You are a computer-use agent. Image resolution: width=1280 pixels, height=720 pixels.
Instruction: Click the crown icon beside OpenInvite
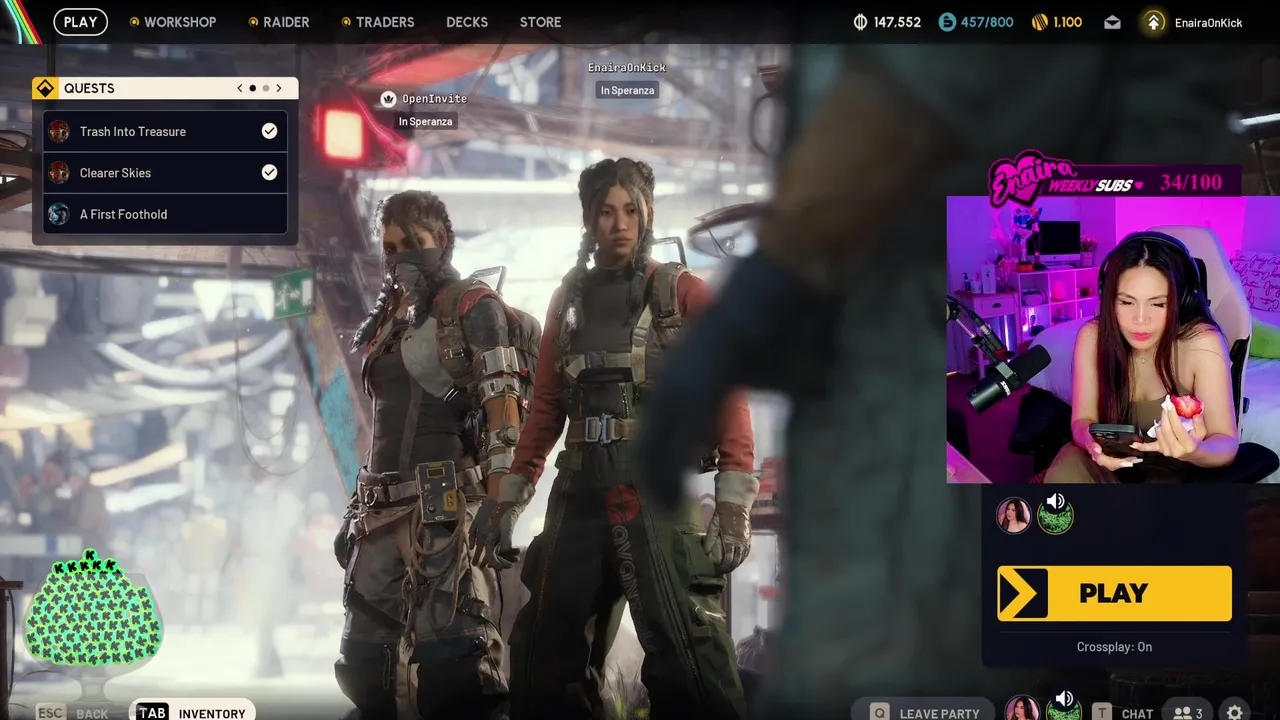[388, 99]
